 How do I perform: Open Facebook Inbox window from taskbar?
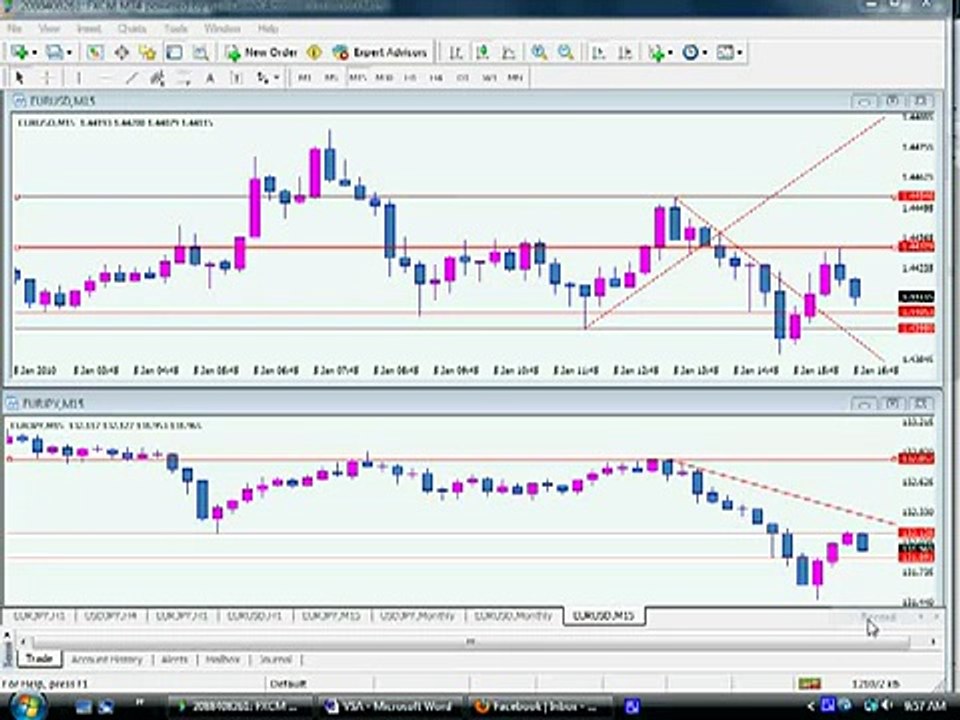point(541,707)
